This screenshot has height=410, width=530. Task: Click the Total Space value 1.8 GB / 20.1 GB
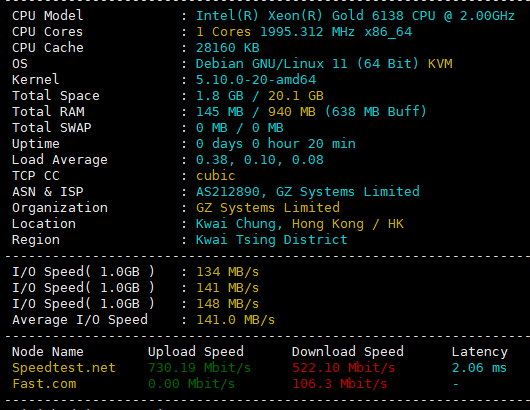(x=260, y=96)
